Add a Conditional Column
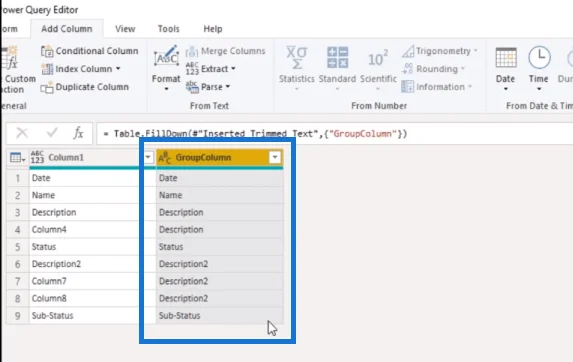Image resolution: width=573 pixels, height=362 pixels. coord(90,51)
